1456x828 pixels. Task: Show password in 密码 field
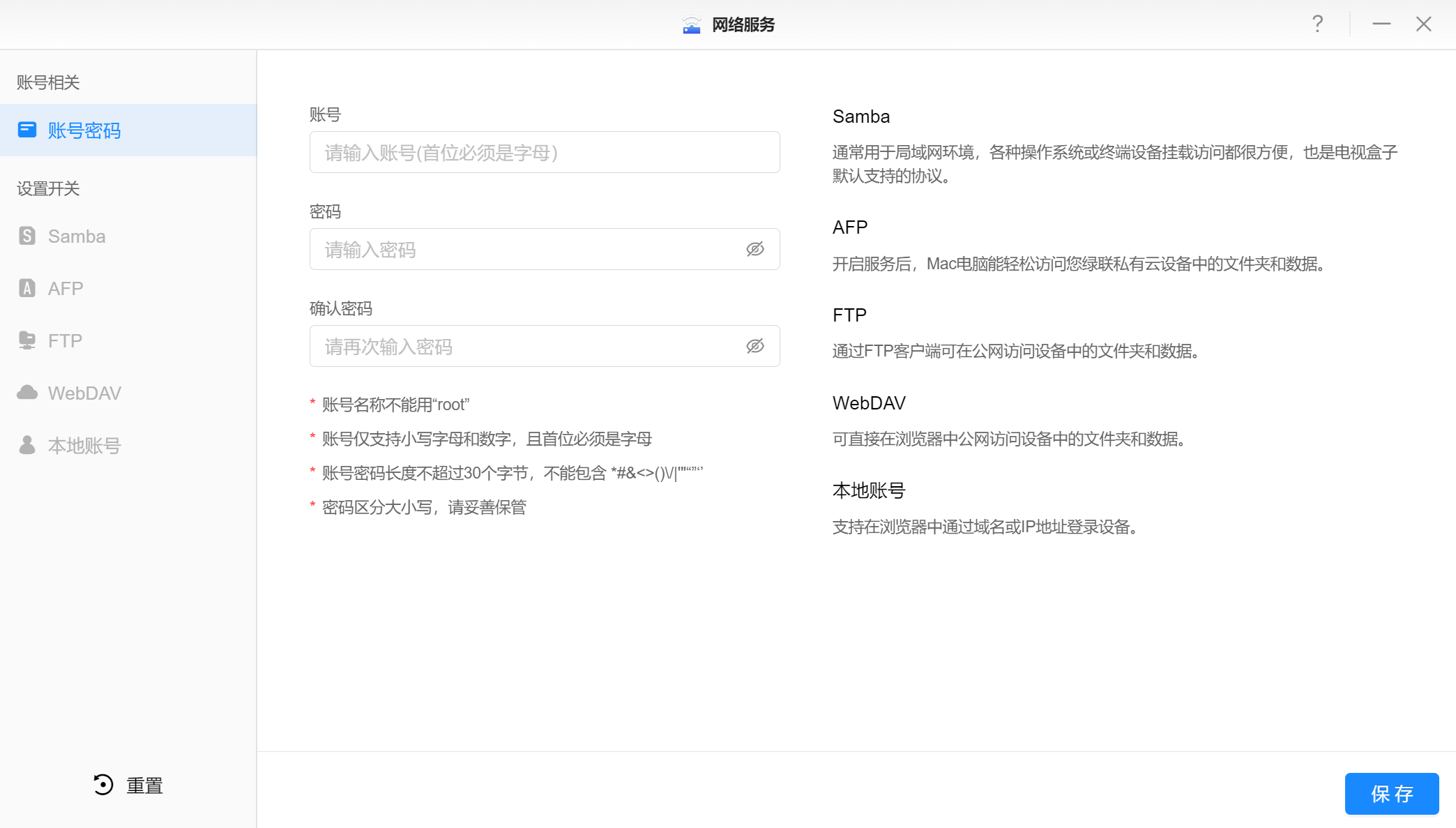tap(755, 249)
